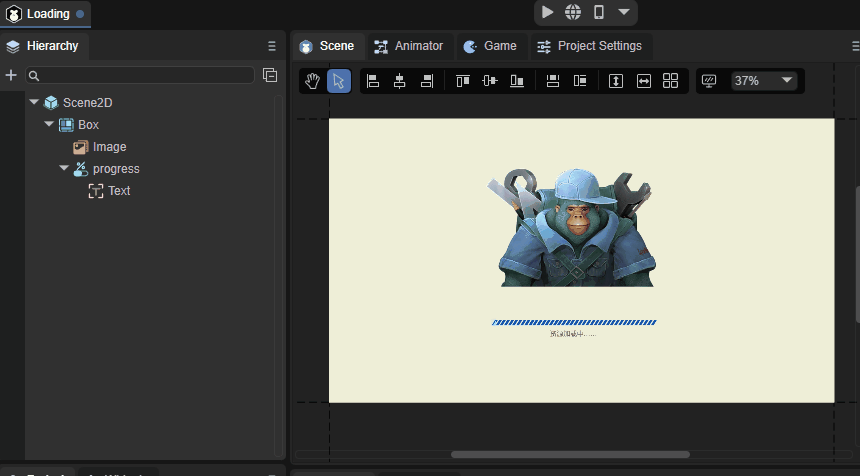Viewport: 860px width, 476px height.
Task: Collapse the Scene2D tree node
Action: 34,102
